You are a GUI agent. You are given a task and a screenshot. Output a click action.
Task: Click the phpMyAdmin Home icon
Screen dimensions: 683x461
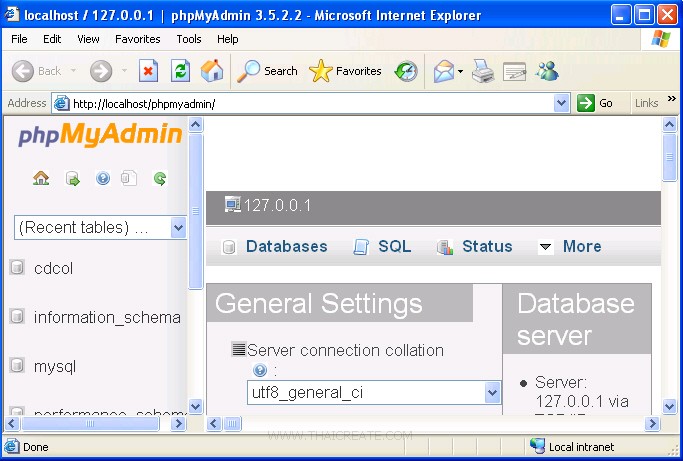tap(41, 178)
